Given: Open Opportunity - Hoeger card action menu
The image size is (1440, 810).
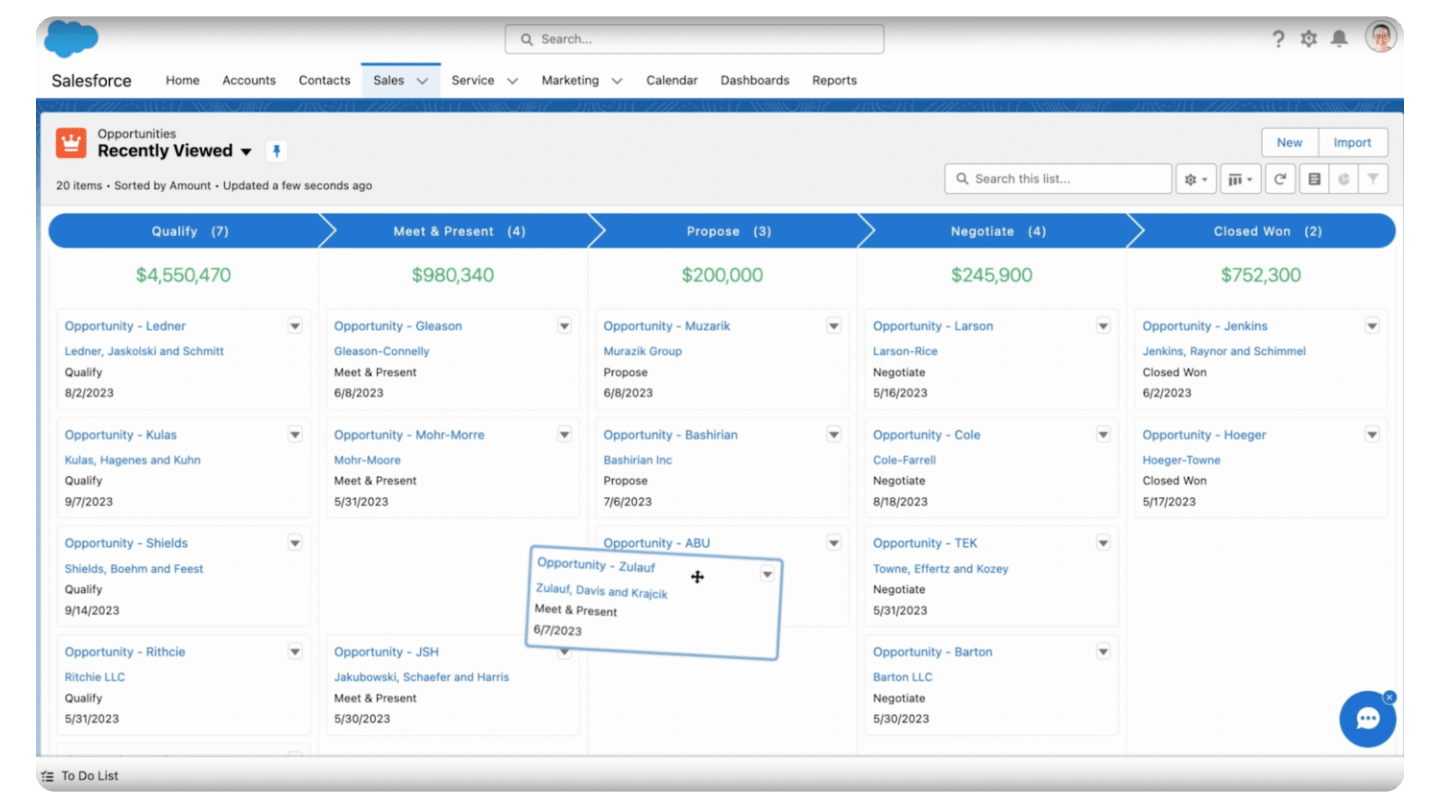Looking at the screenshot, I should [x=1372, y=435].
